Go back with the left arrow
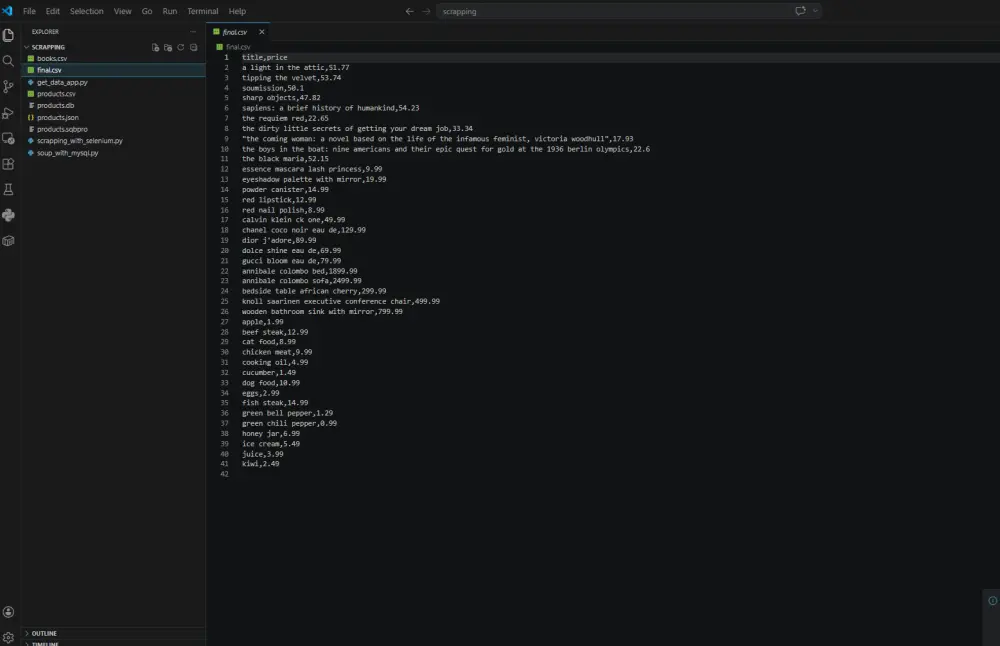This screenshot has height=646, width=1000. click(x=409, y=11)
